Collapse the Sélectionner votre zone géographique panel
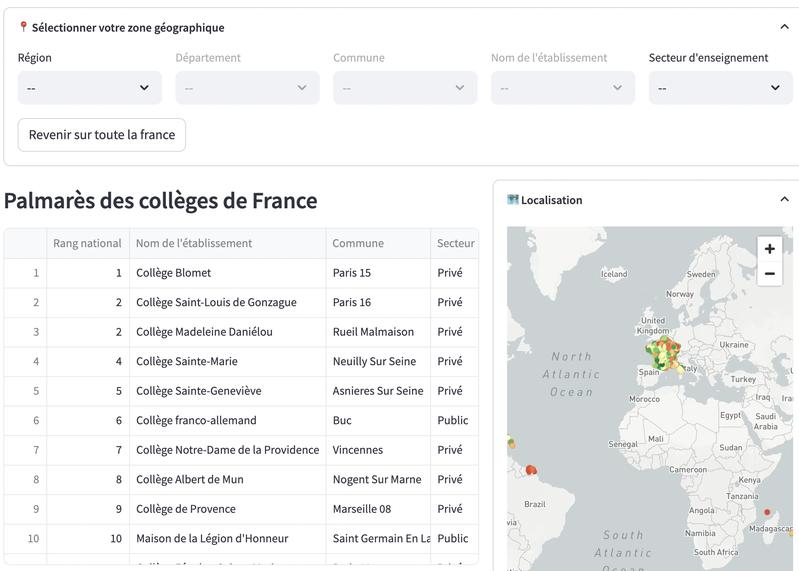The height and width of the screenshot is (571, 799). 784,27
